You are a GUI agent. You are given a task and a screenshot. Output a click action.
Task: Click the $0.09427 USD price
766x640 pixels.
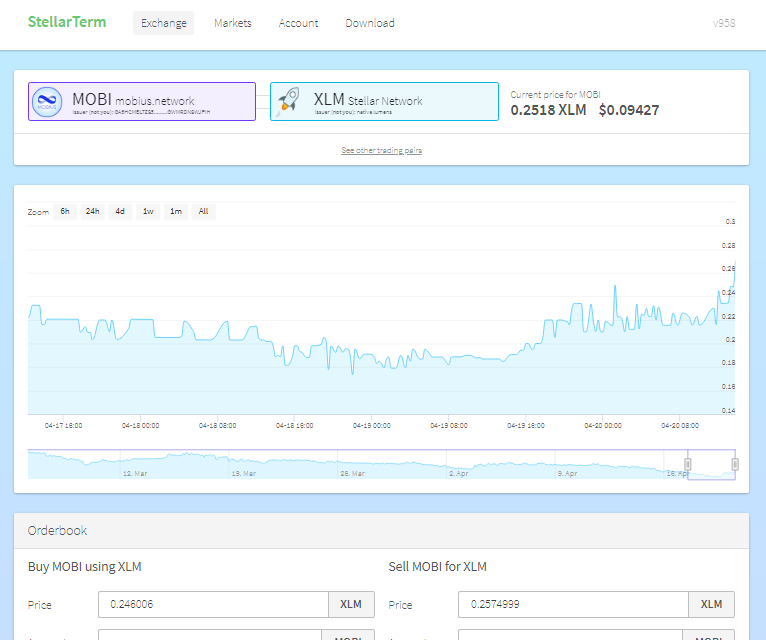pyautogui.click(x=629, y=110)
